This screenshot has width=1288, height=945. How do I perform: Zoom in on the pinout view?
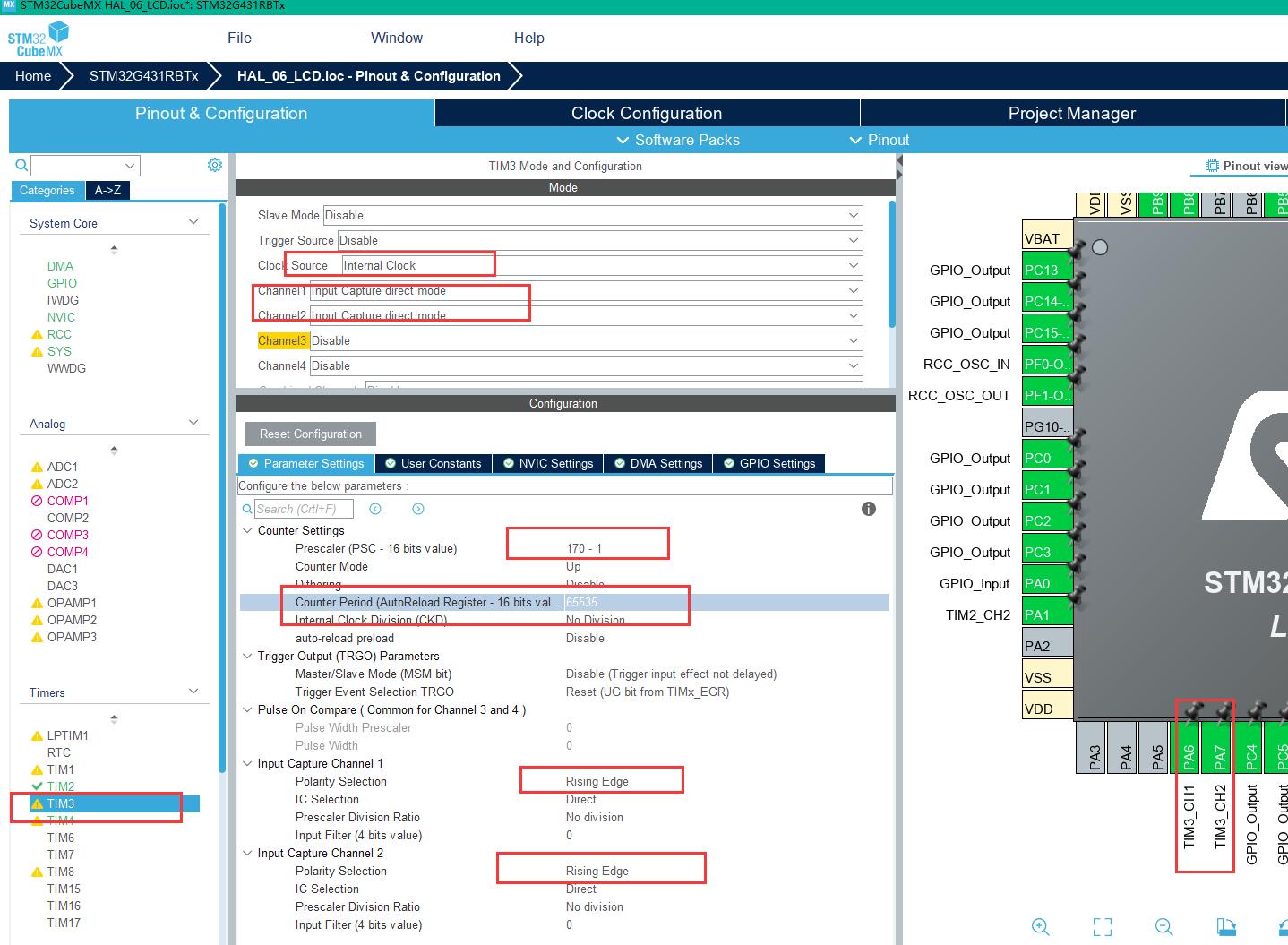1041,927
